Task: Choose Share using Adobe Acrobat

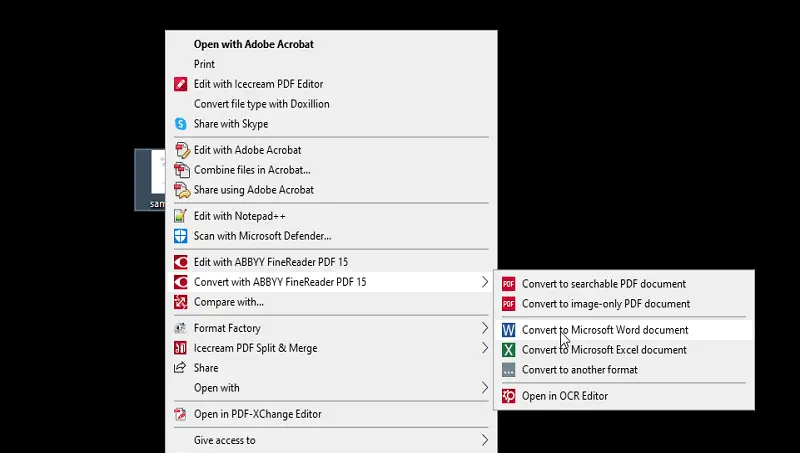Action: 332,190
